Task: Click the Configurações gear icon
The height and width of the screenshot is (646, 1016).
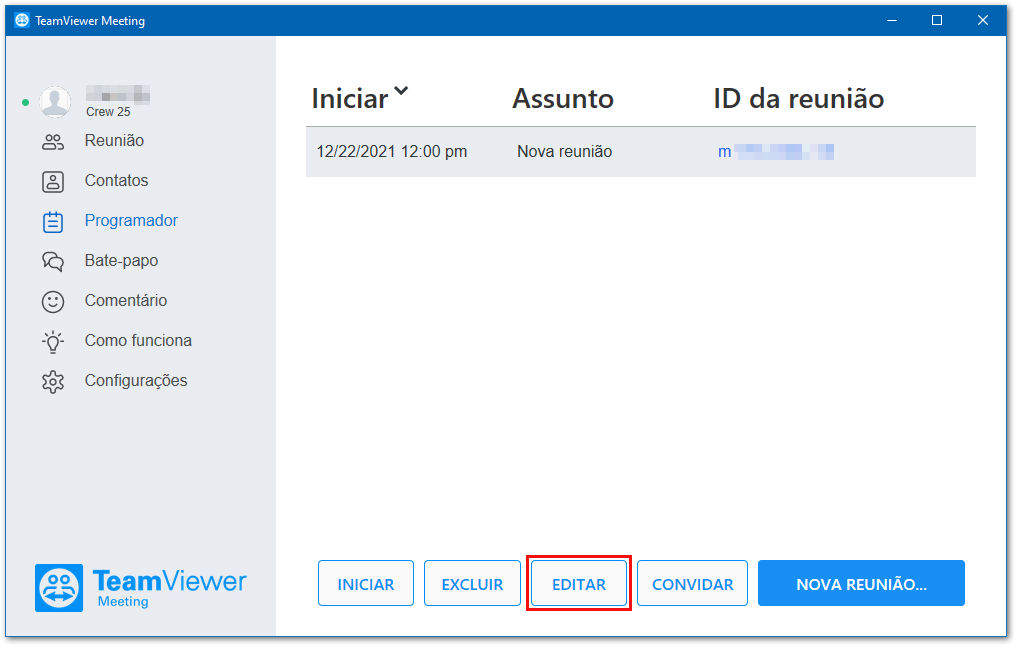Action: (x=53, y=382)
